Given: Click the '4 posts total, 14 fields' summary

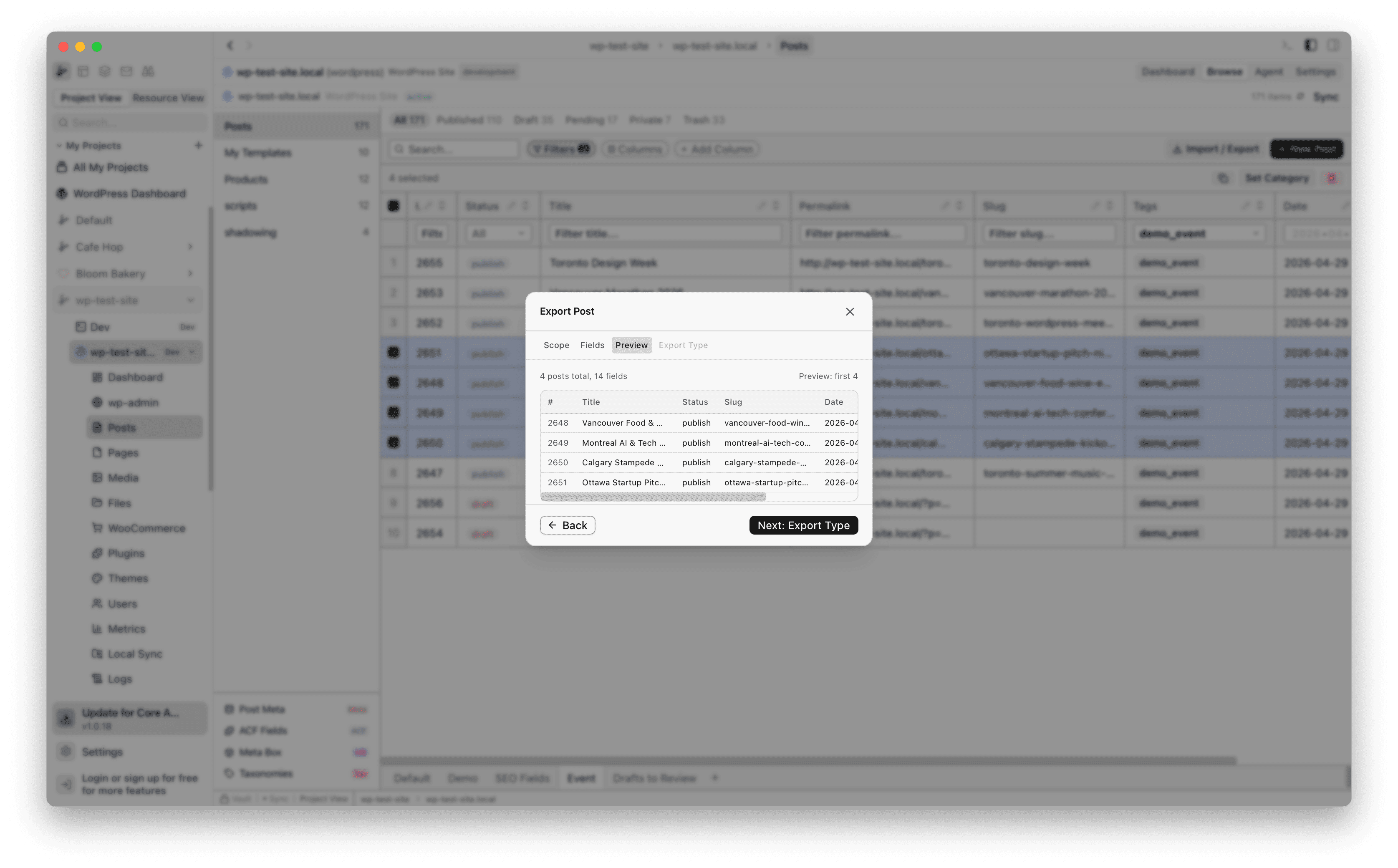Looking at the screenshot, I should pyautogui.click(x=583, y=376).
